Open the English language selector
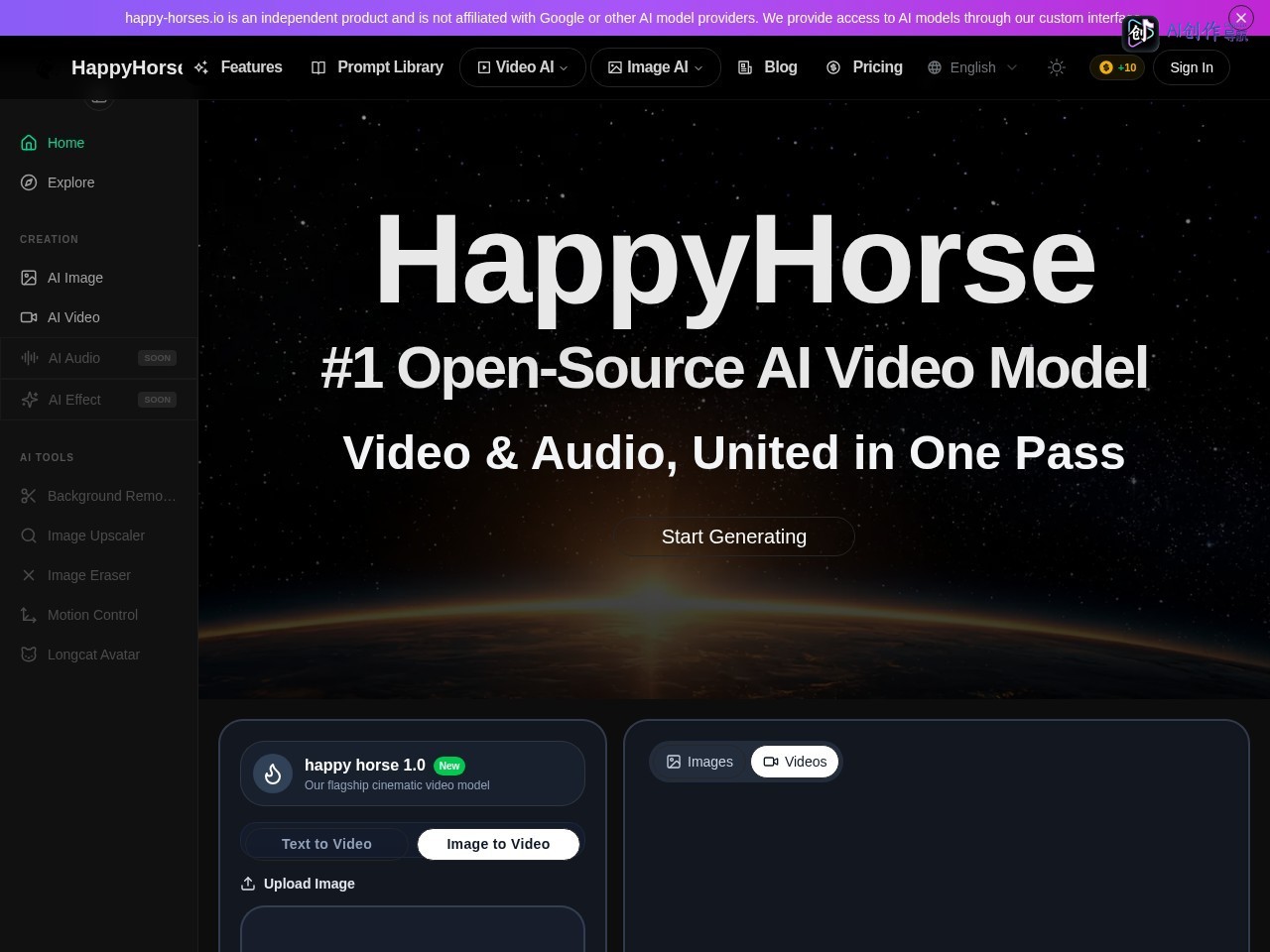The width and height of the screenshot is (1270, 952). (972, 67)
